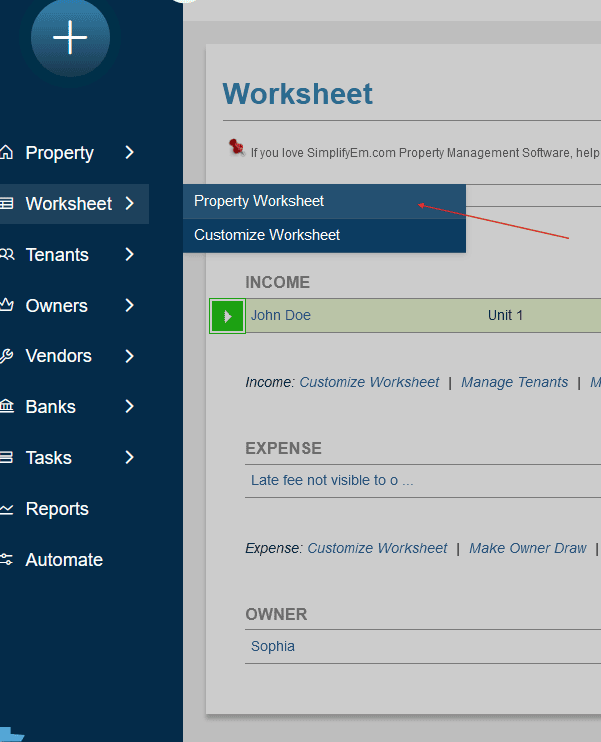Screen dimensions: 601x742
Task: Select Customize Worksheet from the submenu
Action: [x=267, y=235]
